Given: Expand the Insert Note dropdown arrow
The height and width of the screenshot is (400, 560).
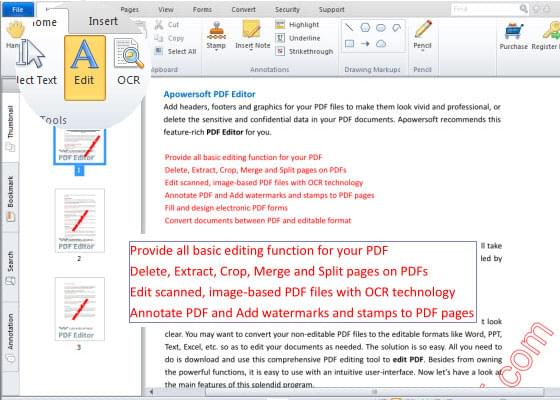Looking at the screenshot, I should click(x=251, y=51).
